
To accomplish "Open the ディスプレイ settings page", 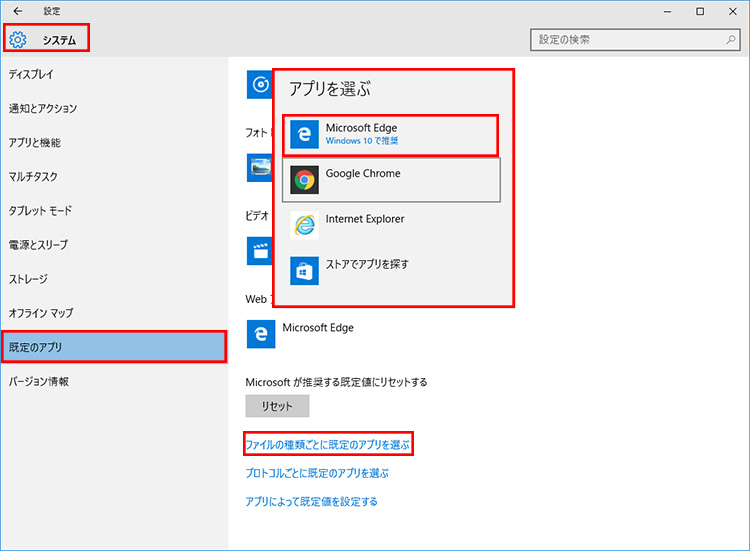I will (x=31, y=75).
